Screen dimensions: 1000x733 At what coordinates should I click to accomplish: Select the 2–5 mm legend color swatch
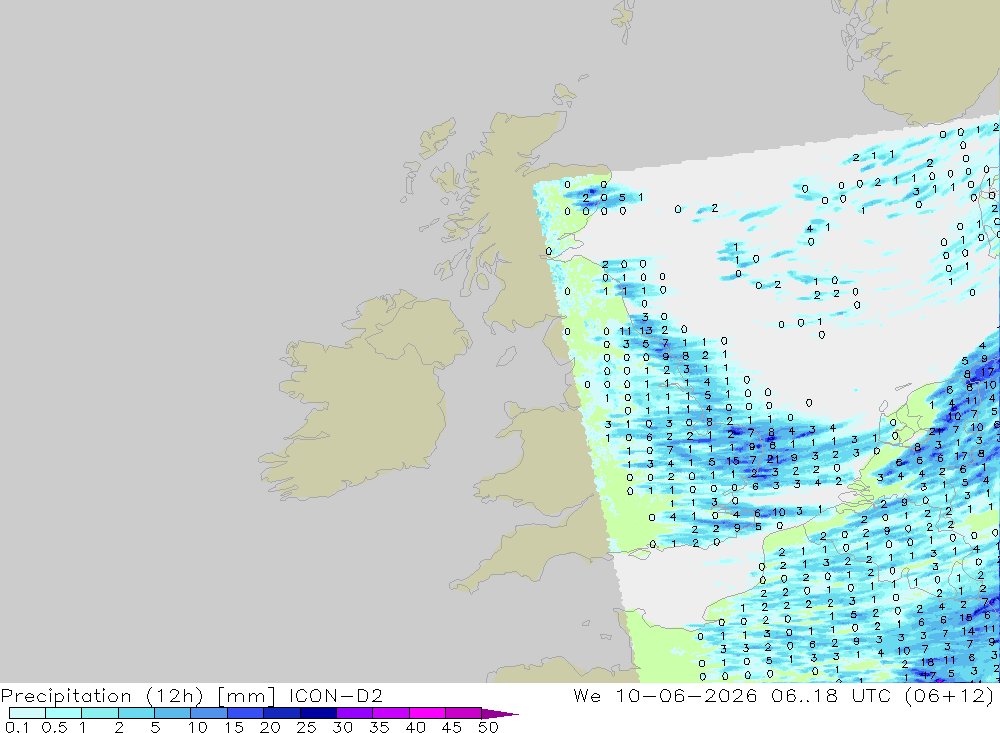click(136, 713)
